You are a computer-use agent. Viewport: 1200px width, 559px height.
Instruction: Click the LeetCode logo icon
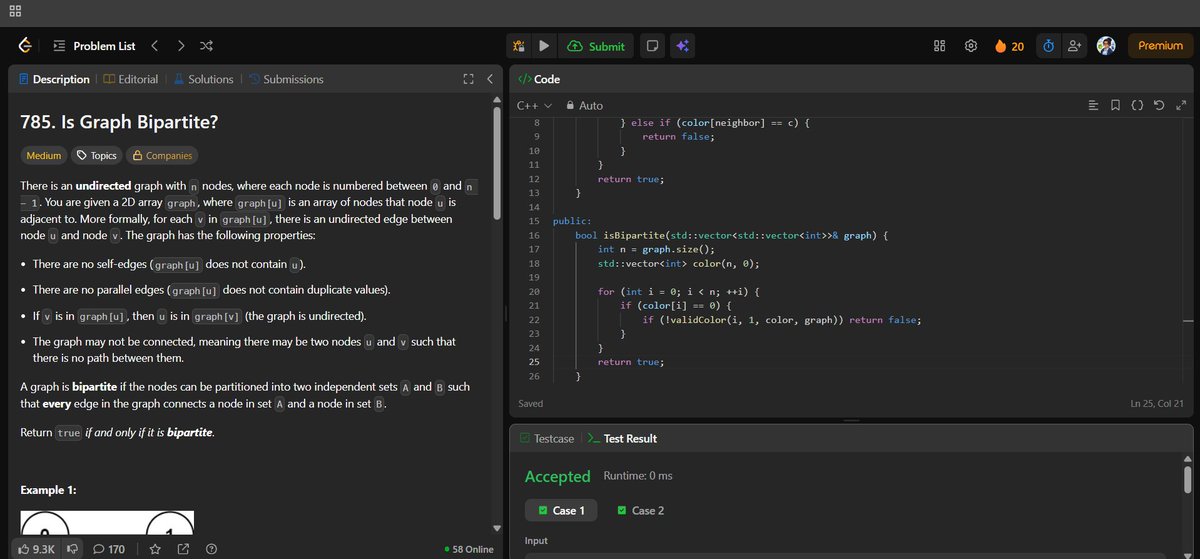(x=25, y=46)
